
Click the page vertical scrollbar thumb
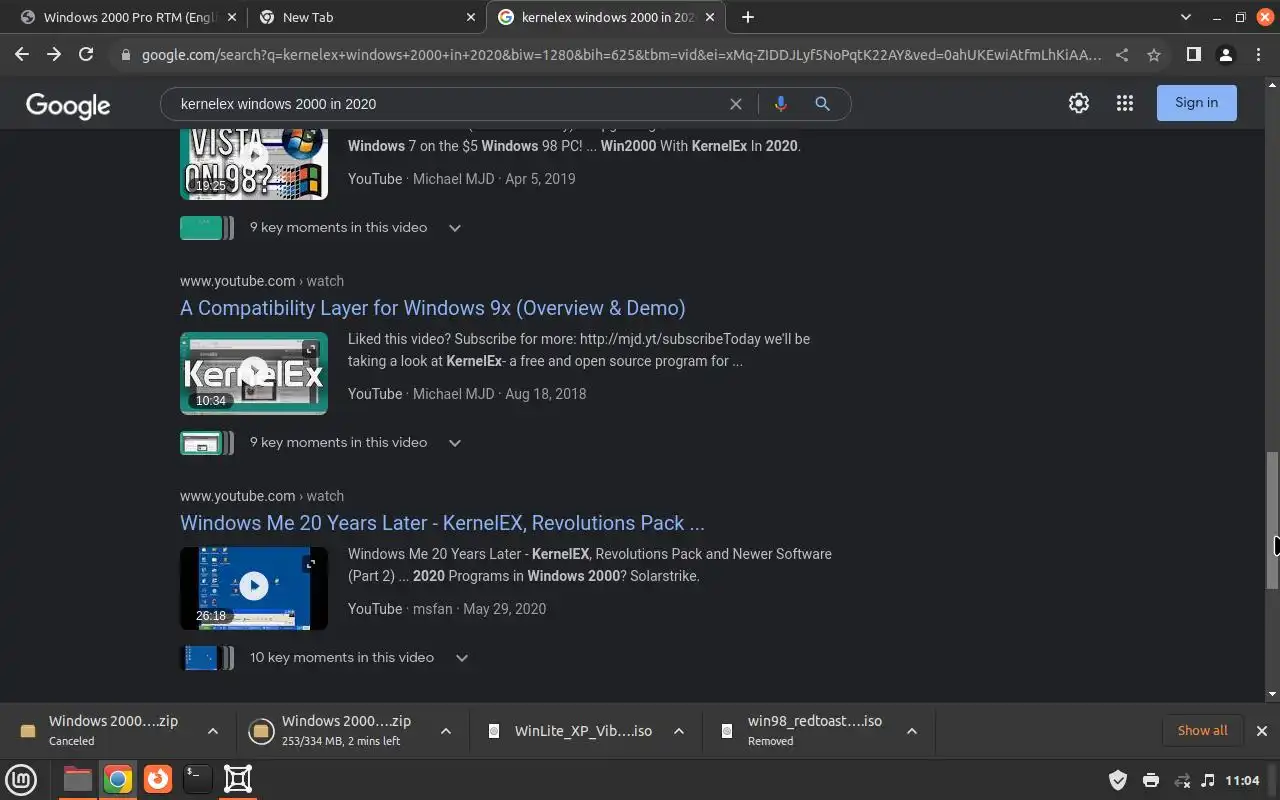(1272, 520)
